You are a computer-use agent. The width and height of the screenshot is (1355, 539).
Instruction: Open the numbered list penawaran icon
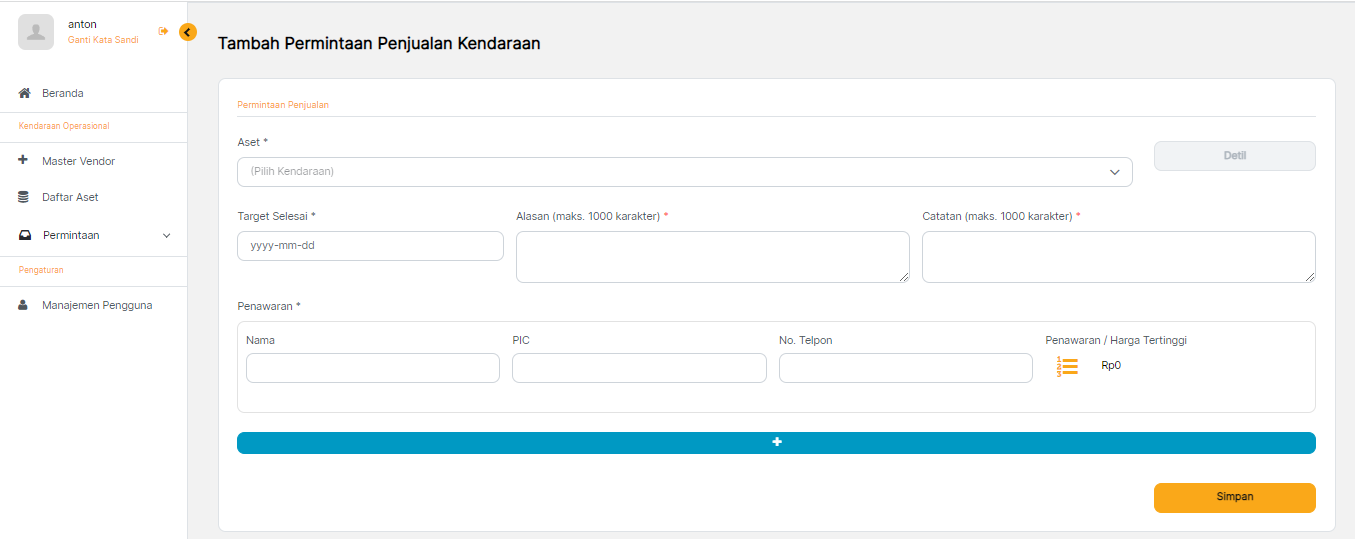(1067, 366)
